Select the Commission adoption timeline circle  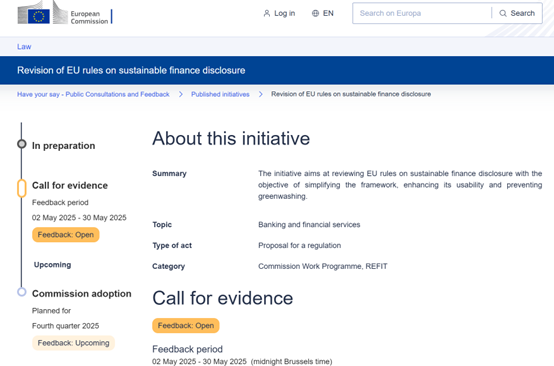click(22, 292)
